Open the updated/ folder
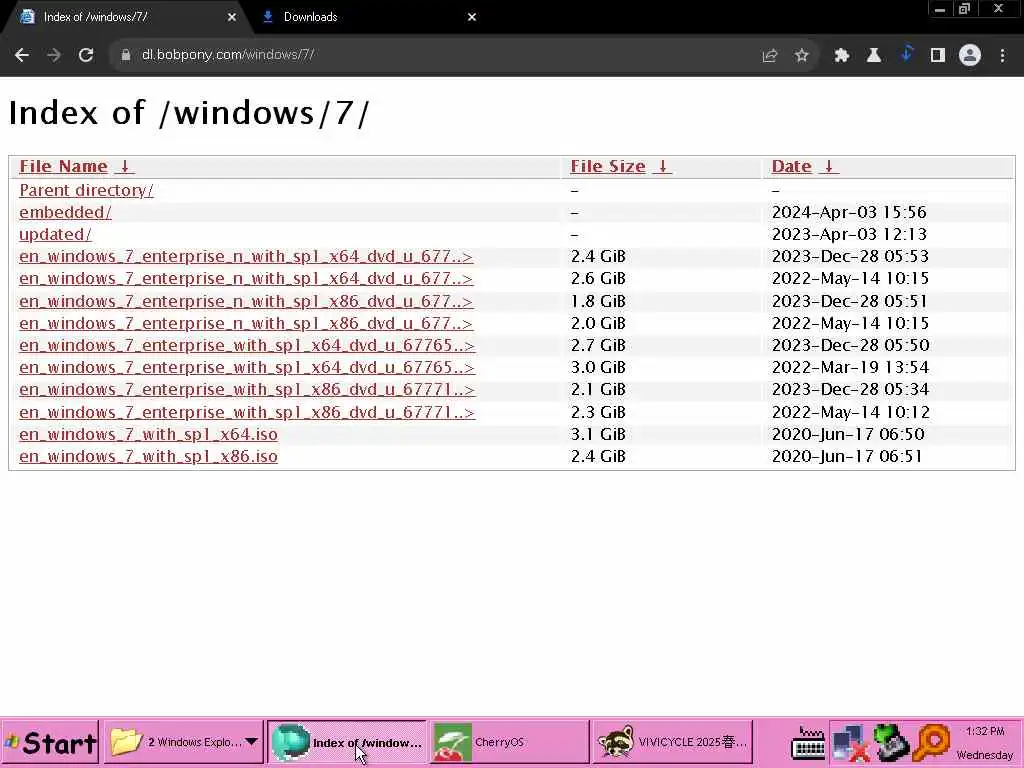 56,234
